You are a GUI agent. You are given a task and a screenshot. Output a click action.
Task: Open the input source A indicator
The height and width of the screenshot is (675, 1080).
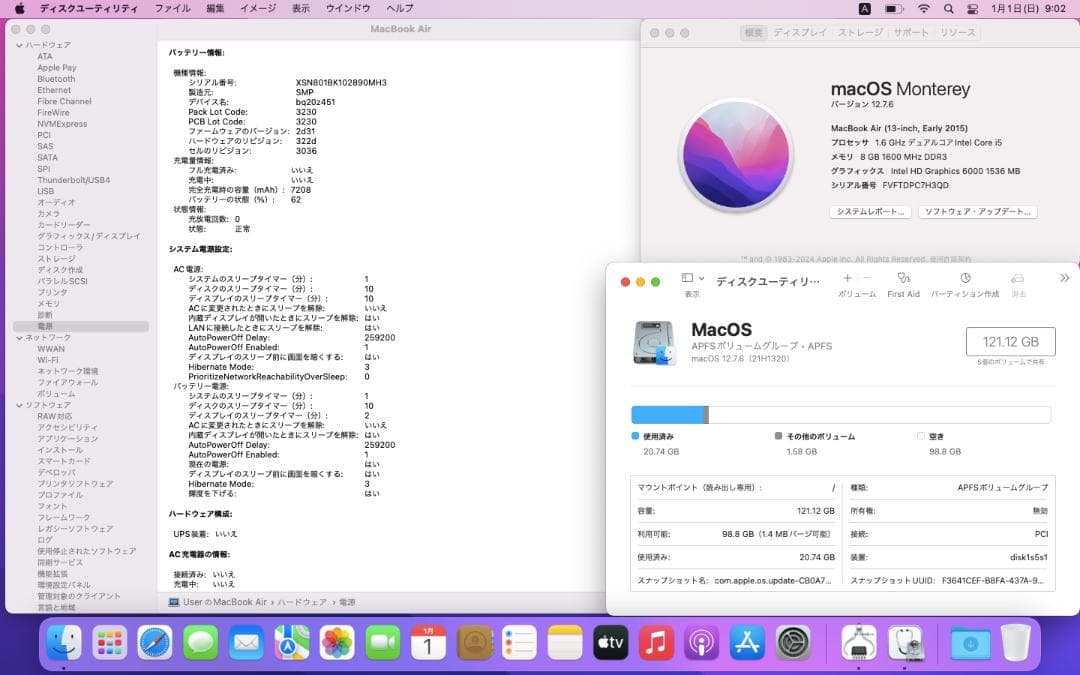(865, 9)
